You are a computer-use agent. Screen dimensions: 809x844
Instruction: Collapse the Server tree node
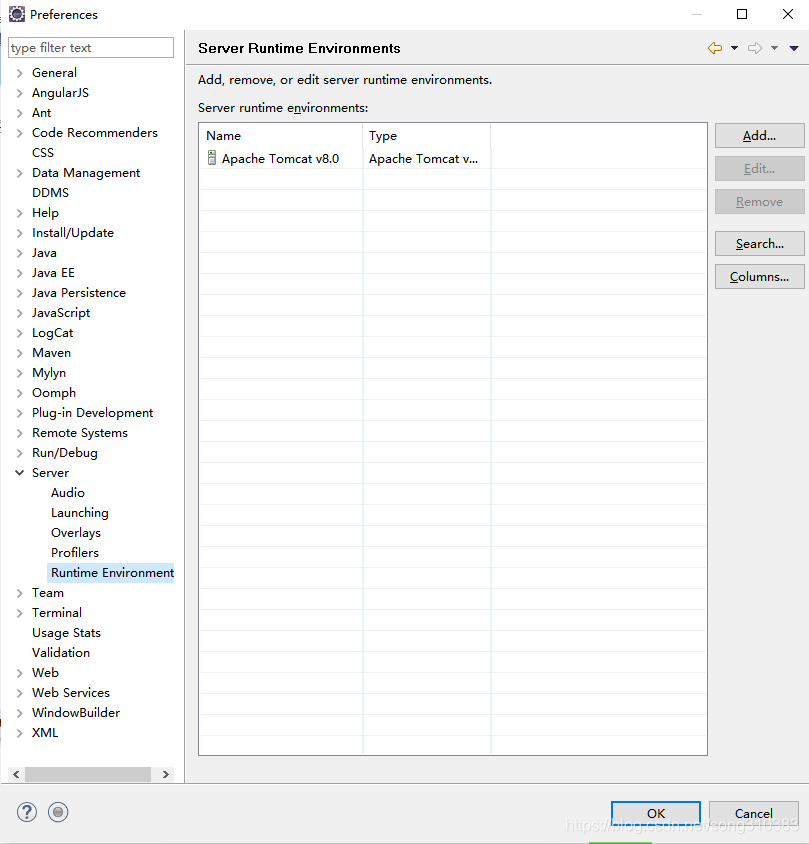[19, 473]
